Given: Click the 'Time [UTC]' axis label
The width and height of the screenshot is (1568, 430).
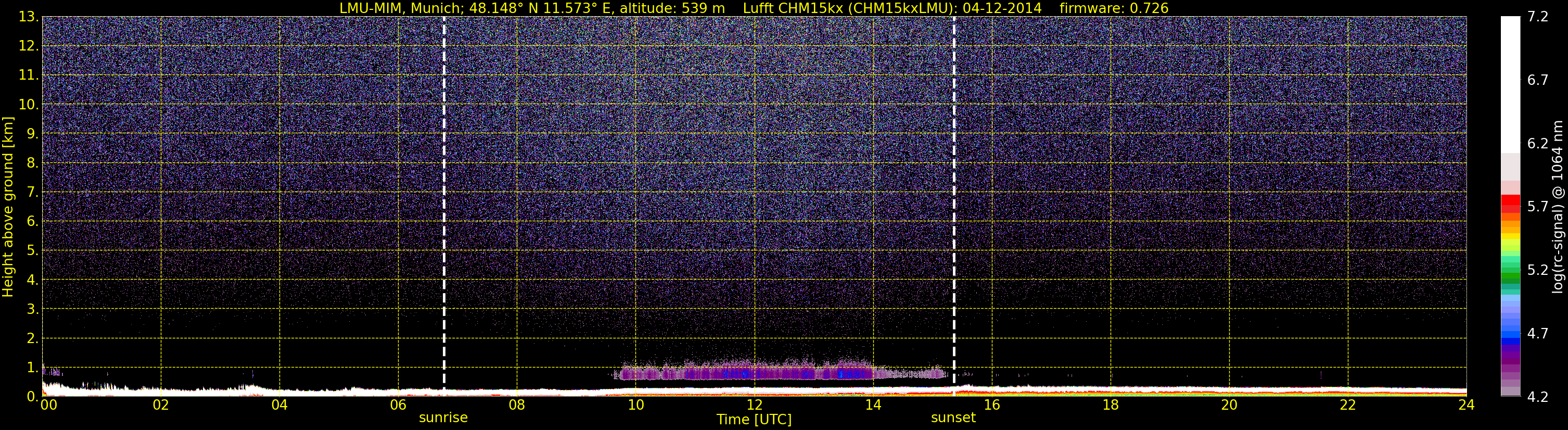Looking at the screenshot, I should pos(754,420).
